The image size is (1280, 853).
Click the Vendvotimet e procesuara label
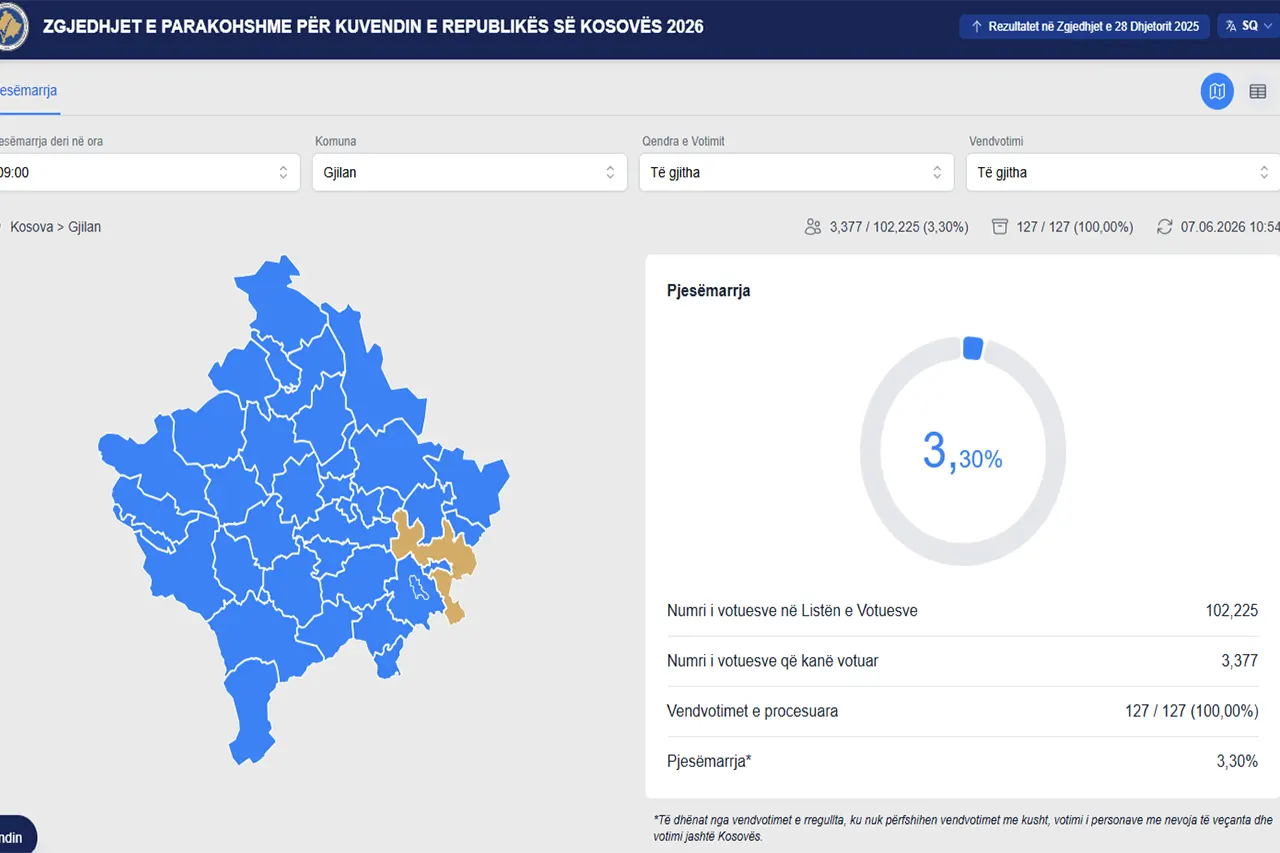tap(752, 712)
